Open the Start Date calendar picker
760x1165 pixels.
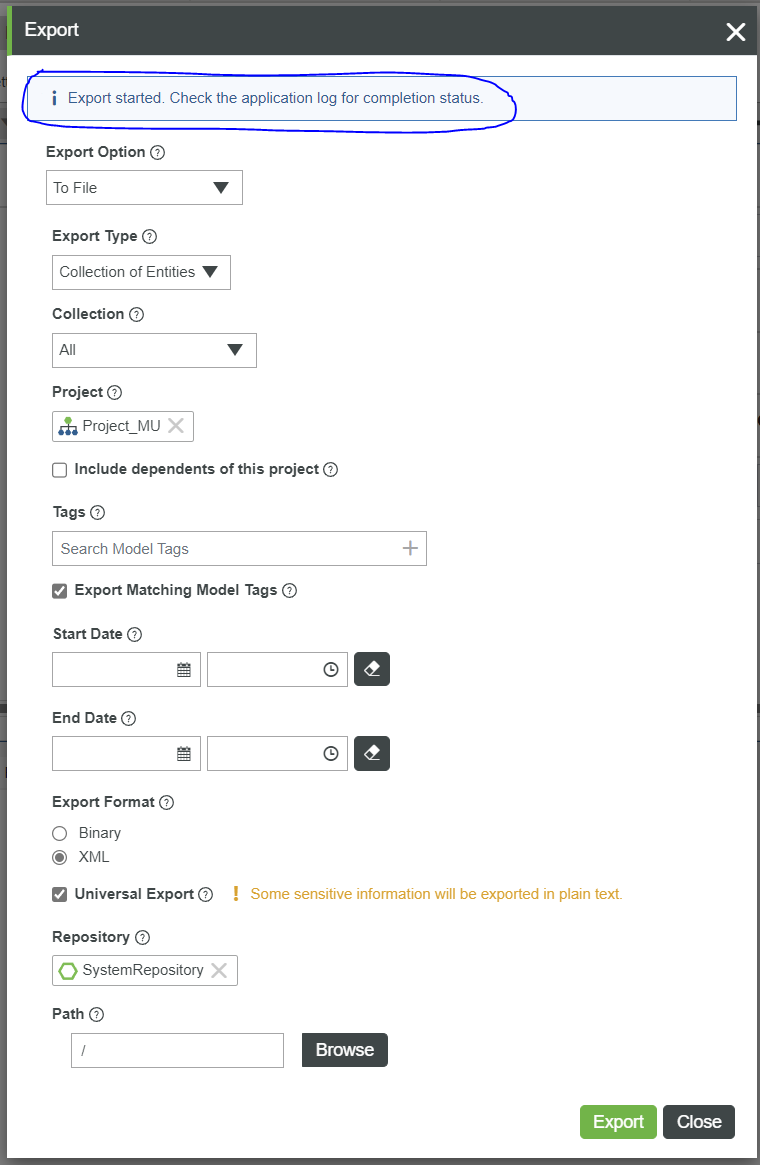click(188, 669)
